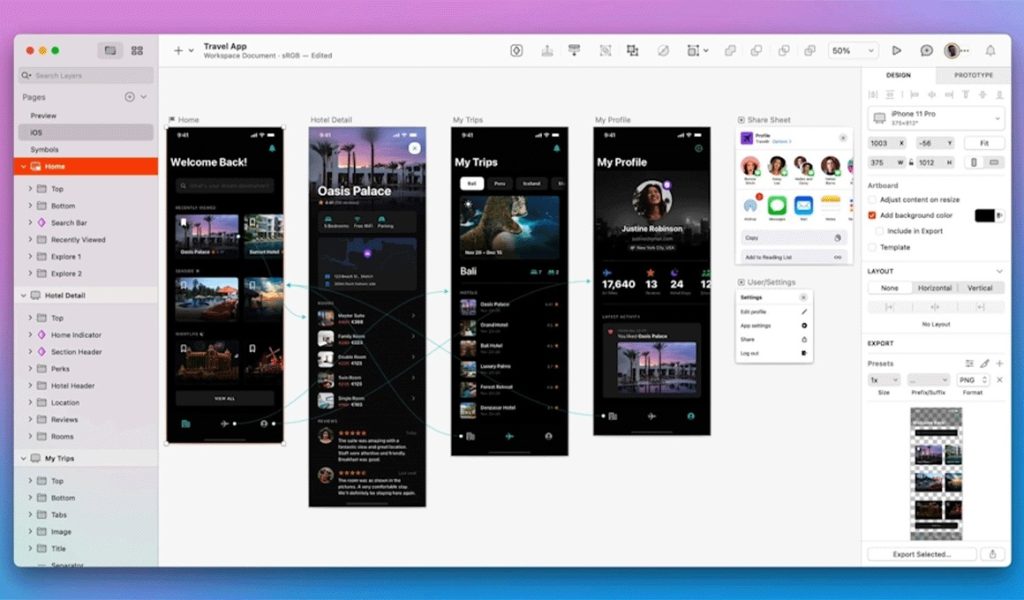Switch sidebar to the Components grid view
This screenshot has width=1024, height=600.
tap(137, 50)
